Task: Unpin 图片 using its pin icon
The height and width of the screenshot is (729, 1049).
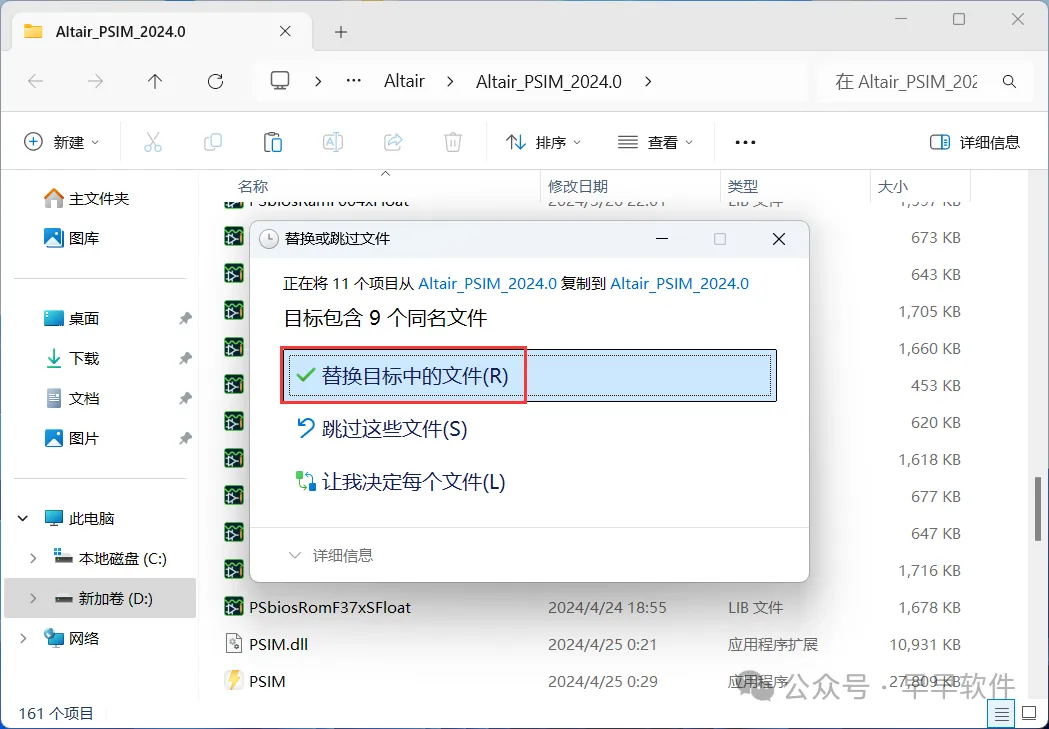Action: [x=185, y=439]
